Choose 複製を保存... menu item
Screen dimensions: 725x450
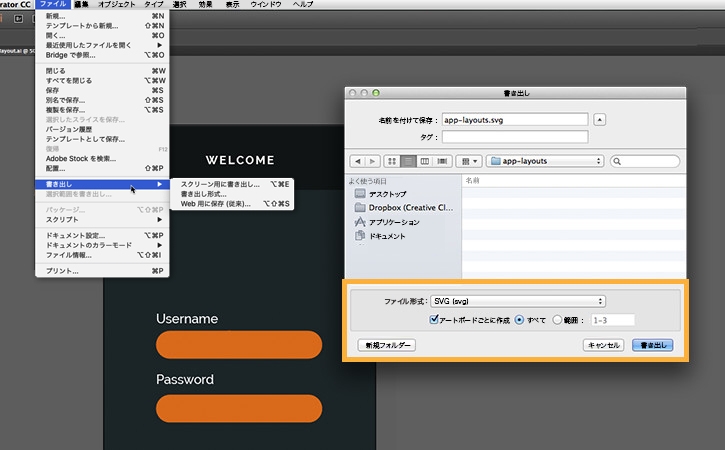(102, 110)
